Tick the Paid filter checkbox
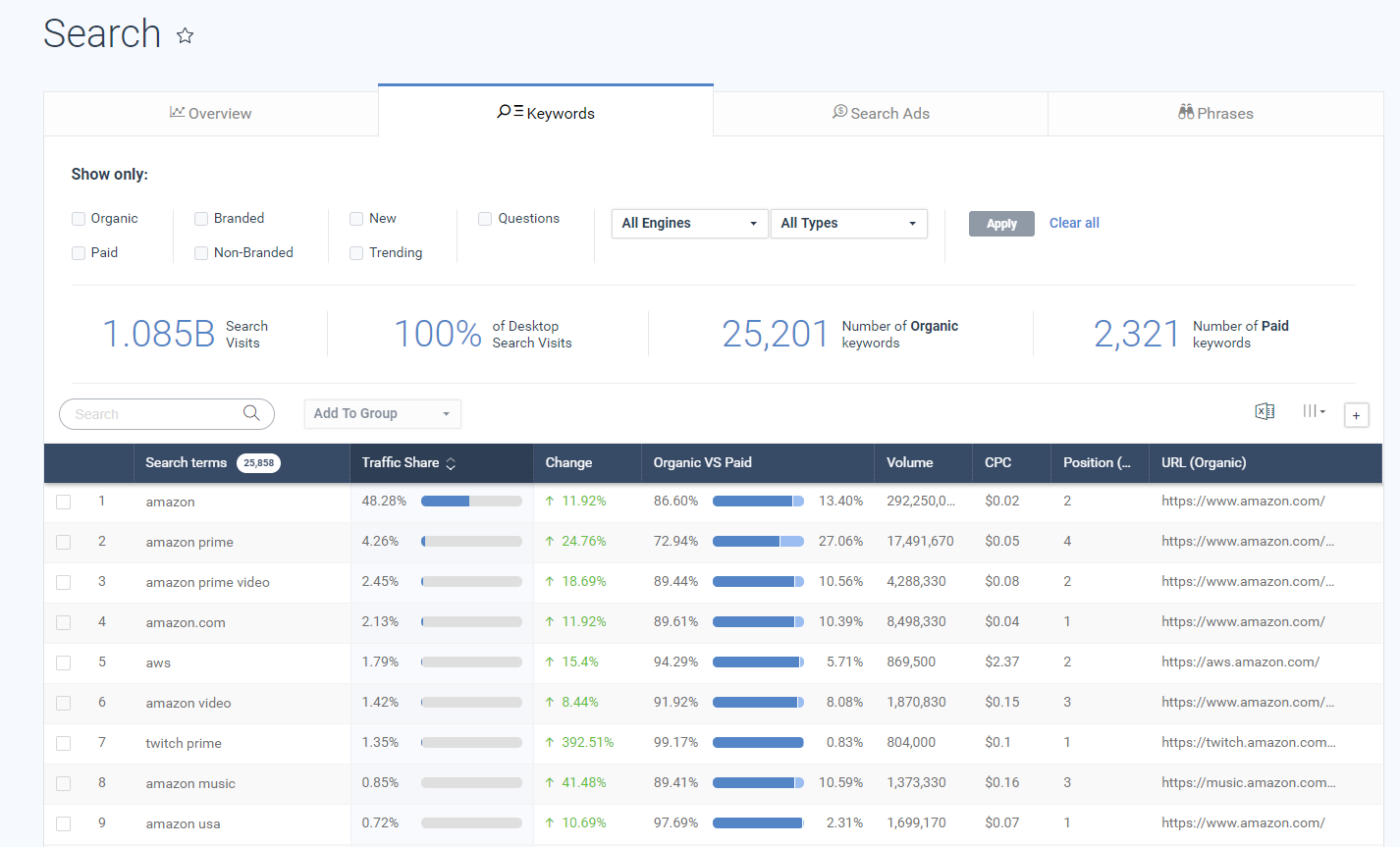Image resolution: width=1400 pixels, height=847 pixels. pos(79,253)
